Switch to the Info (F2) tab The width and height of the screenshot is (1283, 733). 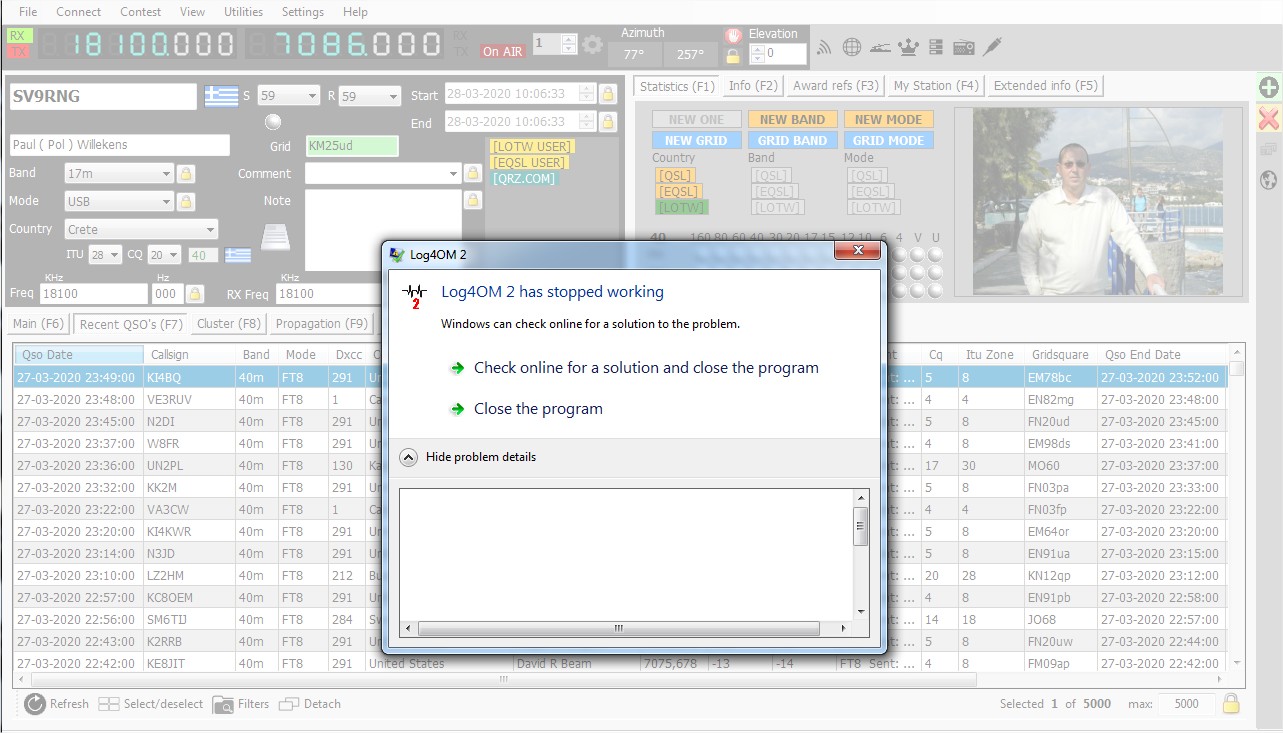[754, 86]
